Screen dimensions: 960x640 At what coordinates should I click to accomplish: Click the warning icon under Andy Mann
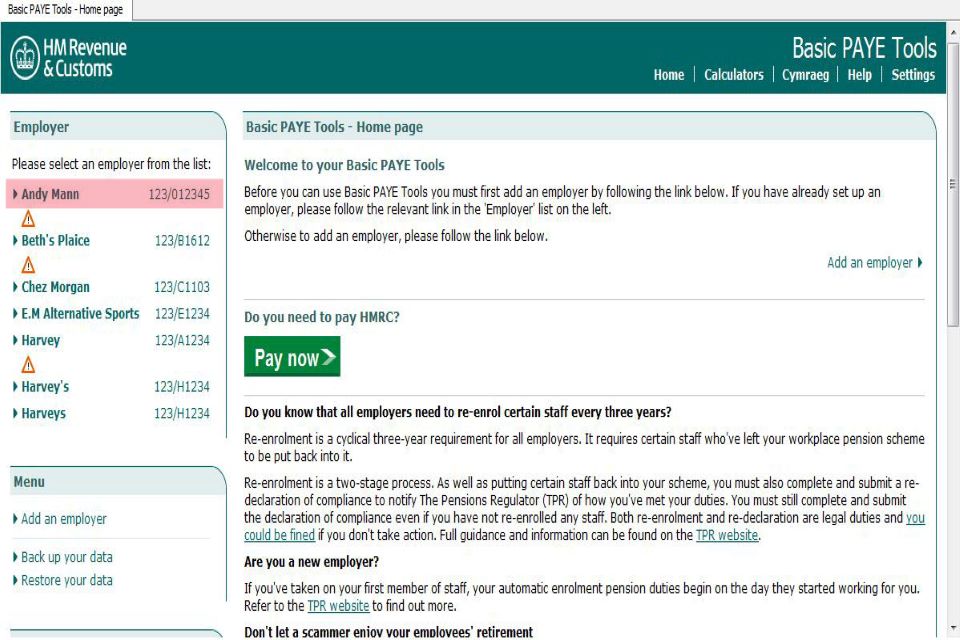(28, 219)
